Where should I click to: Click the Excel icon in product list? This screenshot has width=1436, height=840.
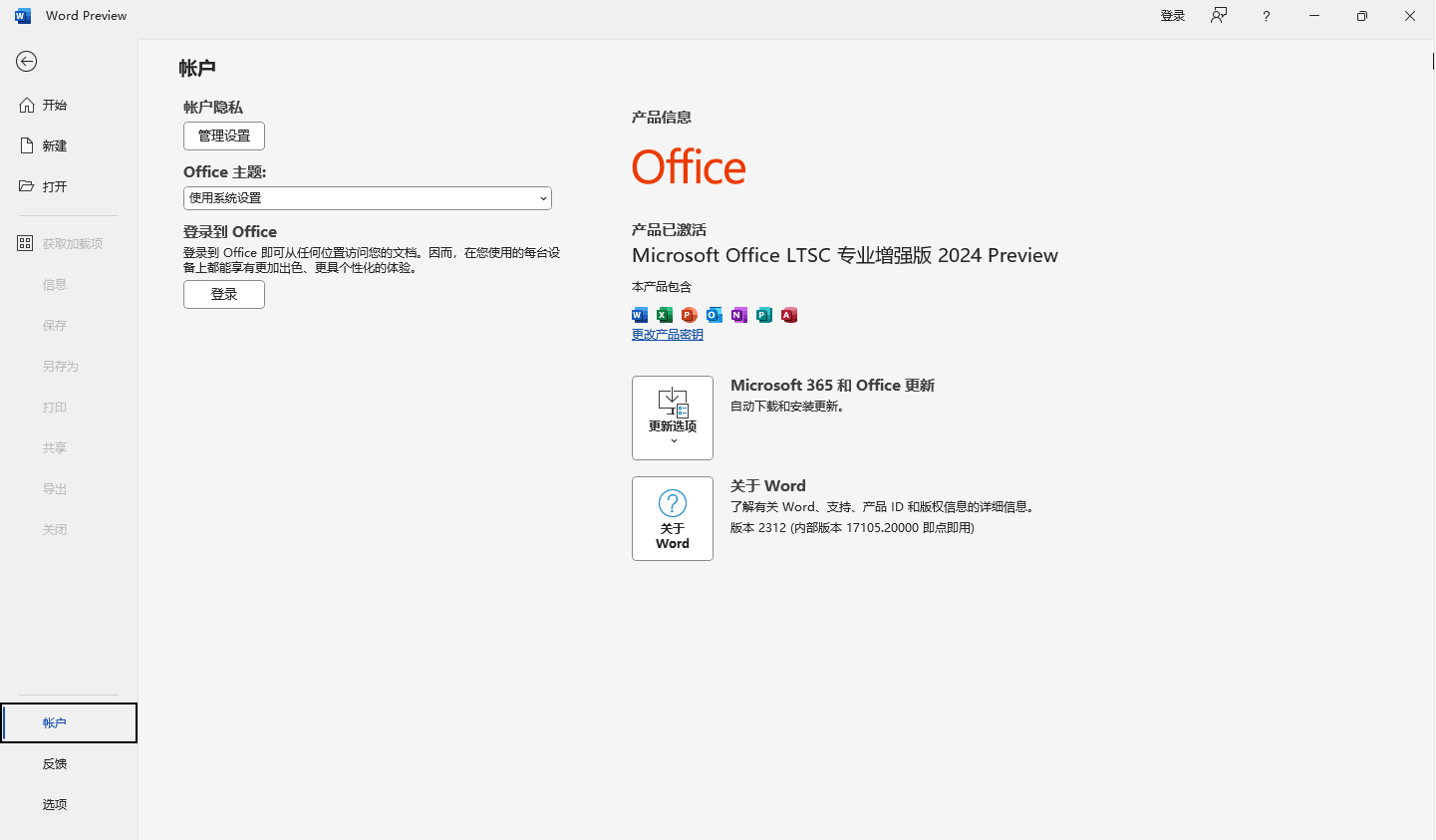click(665, 315)
